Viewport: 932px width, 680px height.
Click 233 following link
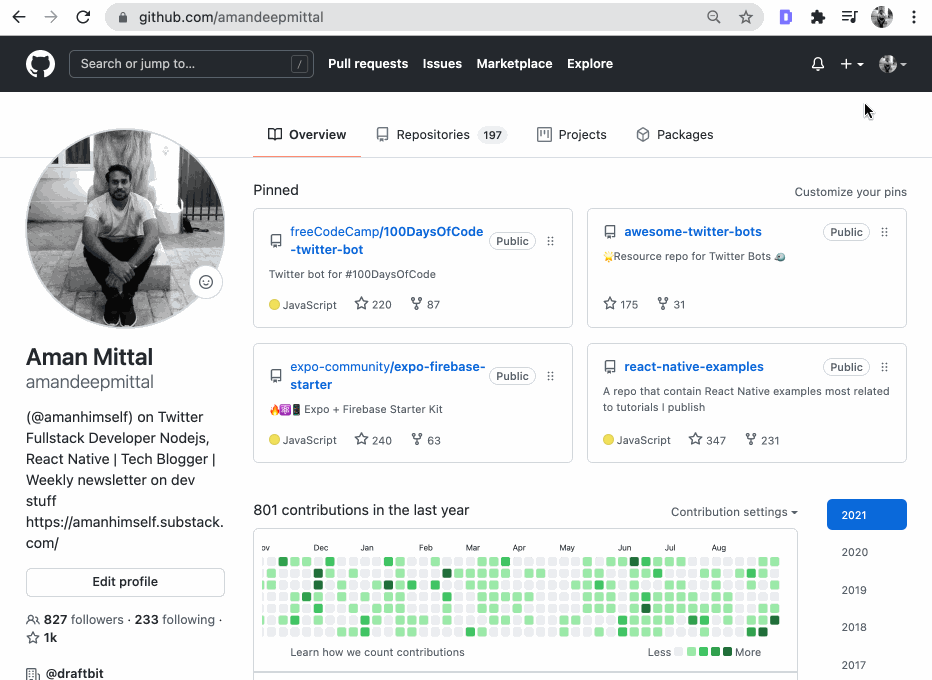click(175, 619)
